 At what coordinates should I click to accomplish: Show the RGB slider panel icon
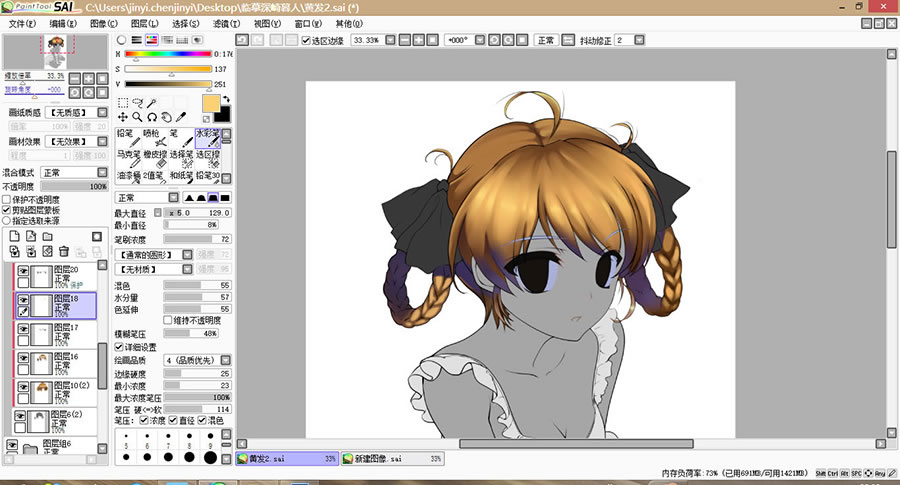[137, 40]
